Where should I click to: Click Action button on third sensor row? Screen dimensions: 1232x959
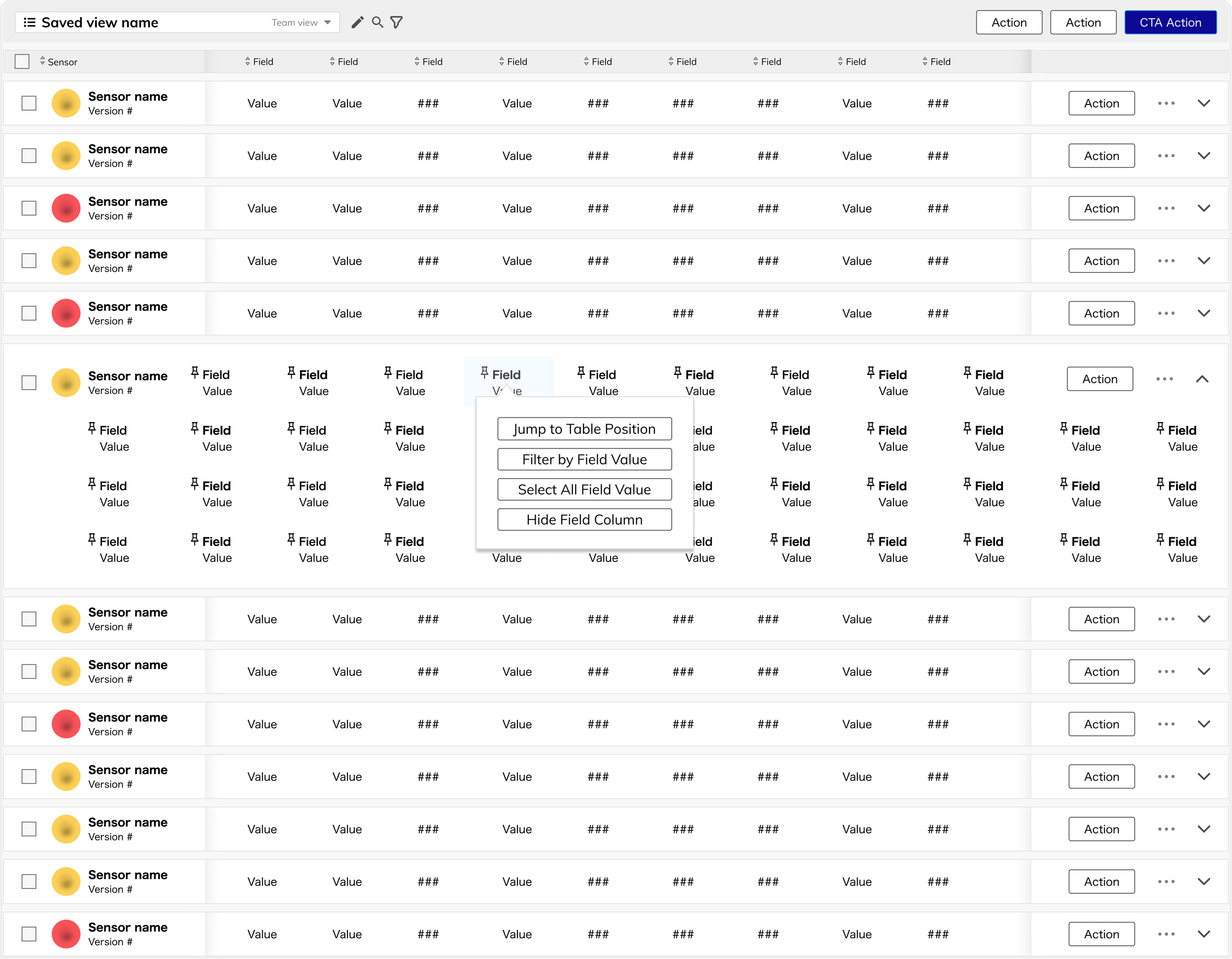click(1101, 209)
